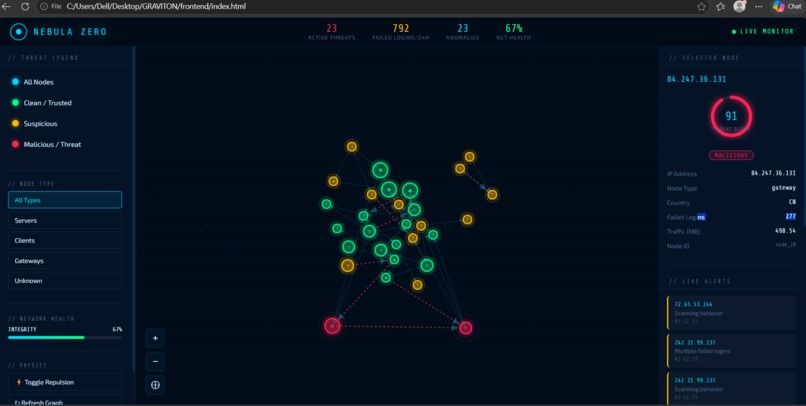Image resolution: width=806 pixels, height=406 pixels.
Task: Select the topmost yellow suspicious node in the graph
Action: point(352,147)
